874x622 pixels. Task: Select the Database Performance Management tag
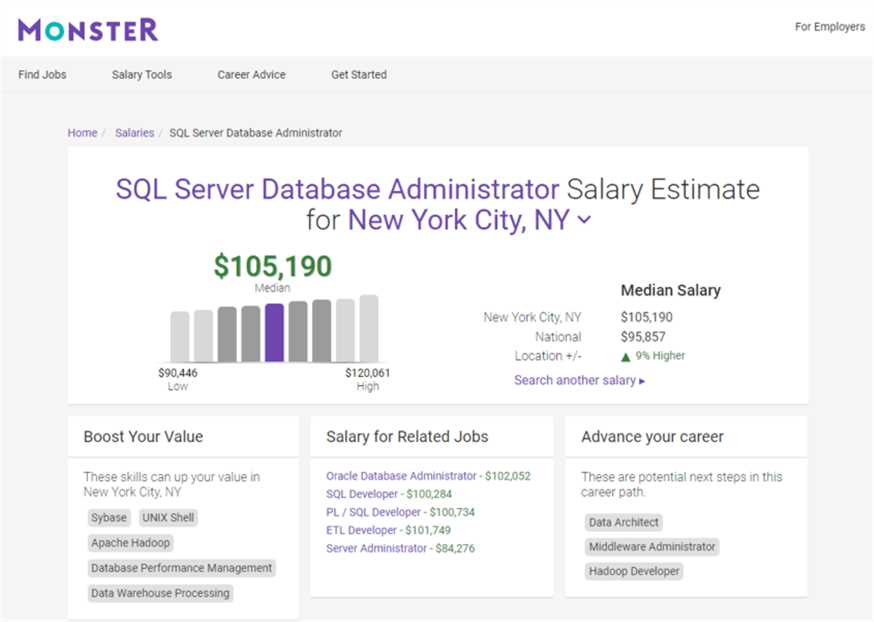[182, 568]
